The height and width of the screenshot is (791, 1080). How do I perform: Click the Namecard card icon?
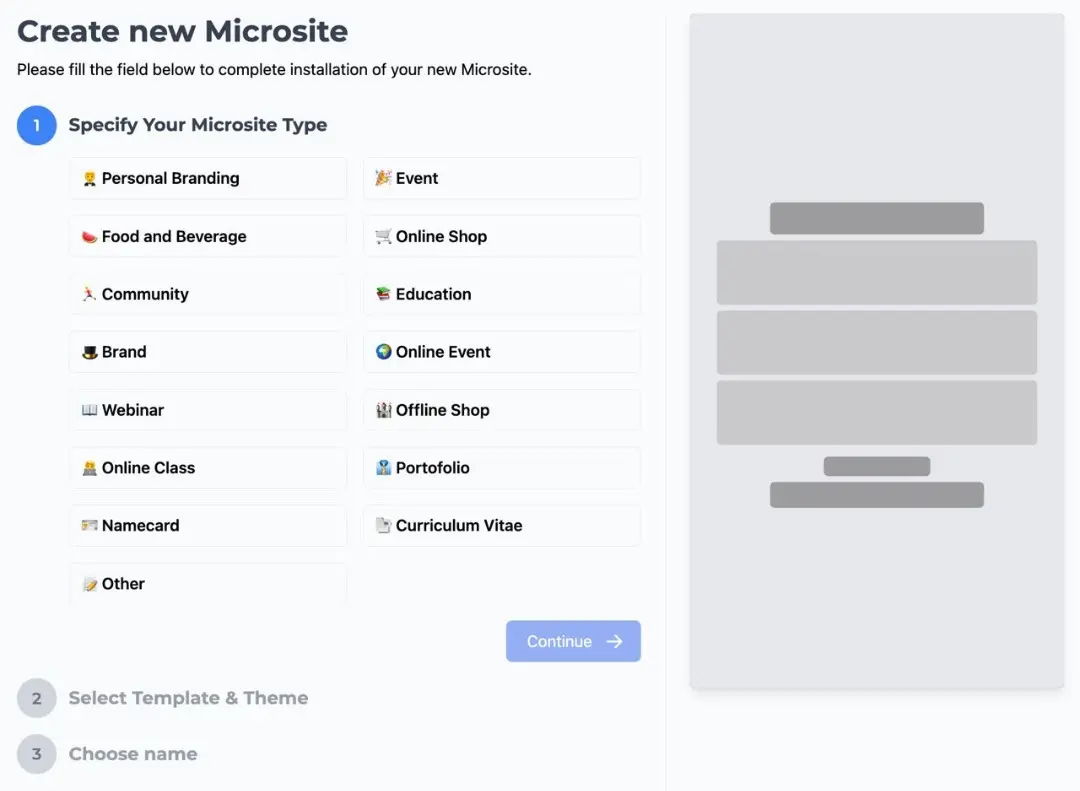89,526
